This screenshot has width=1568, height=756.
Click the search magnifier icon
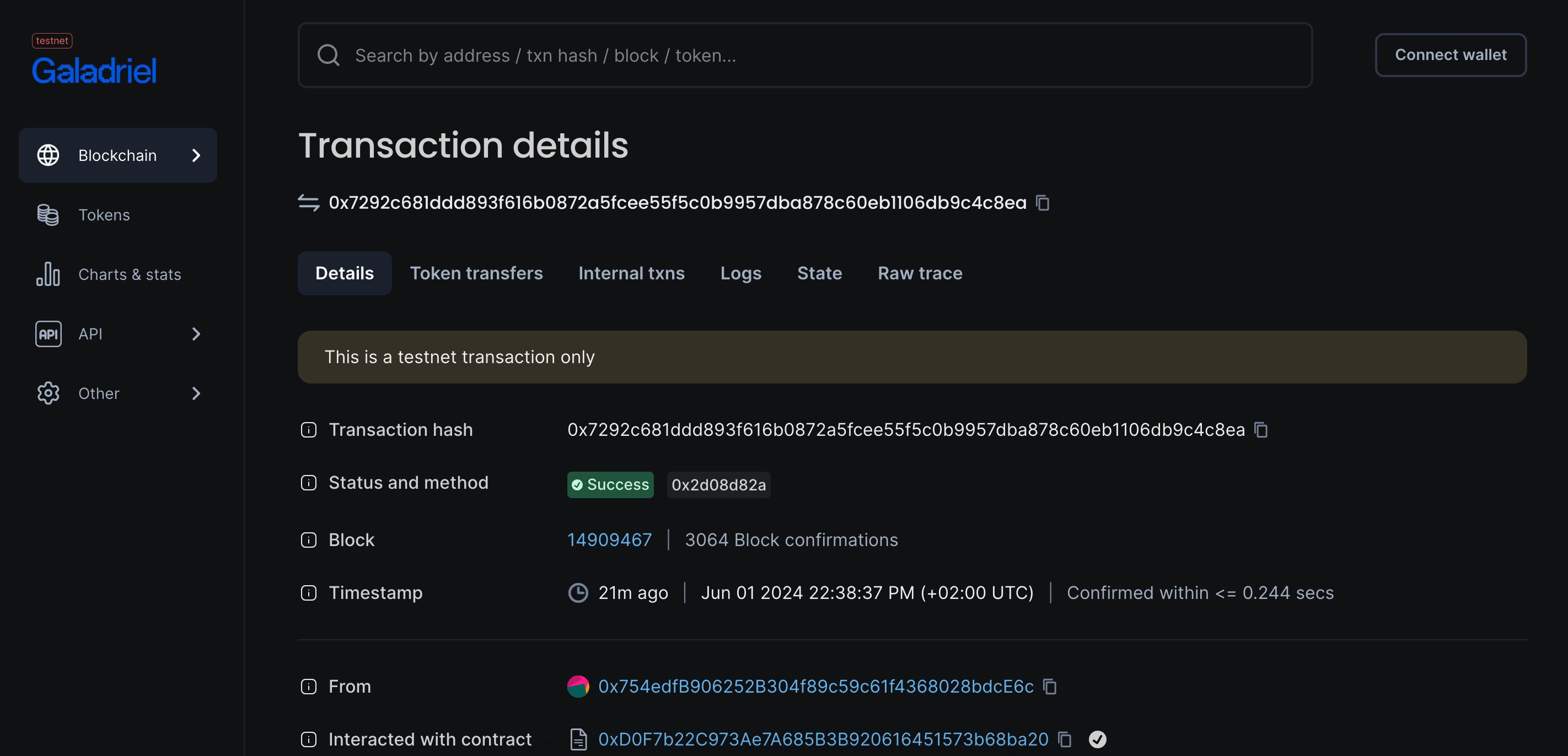[x=329, y=55]
